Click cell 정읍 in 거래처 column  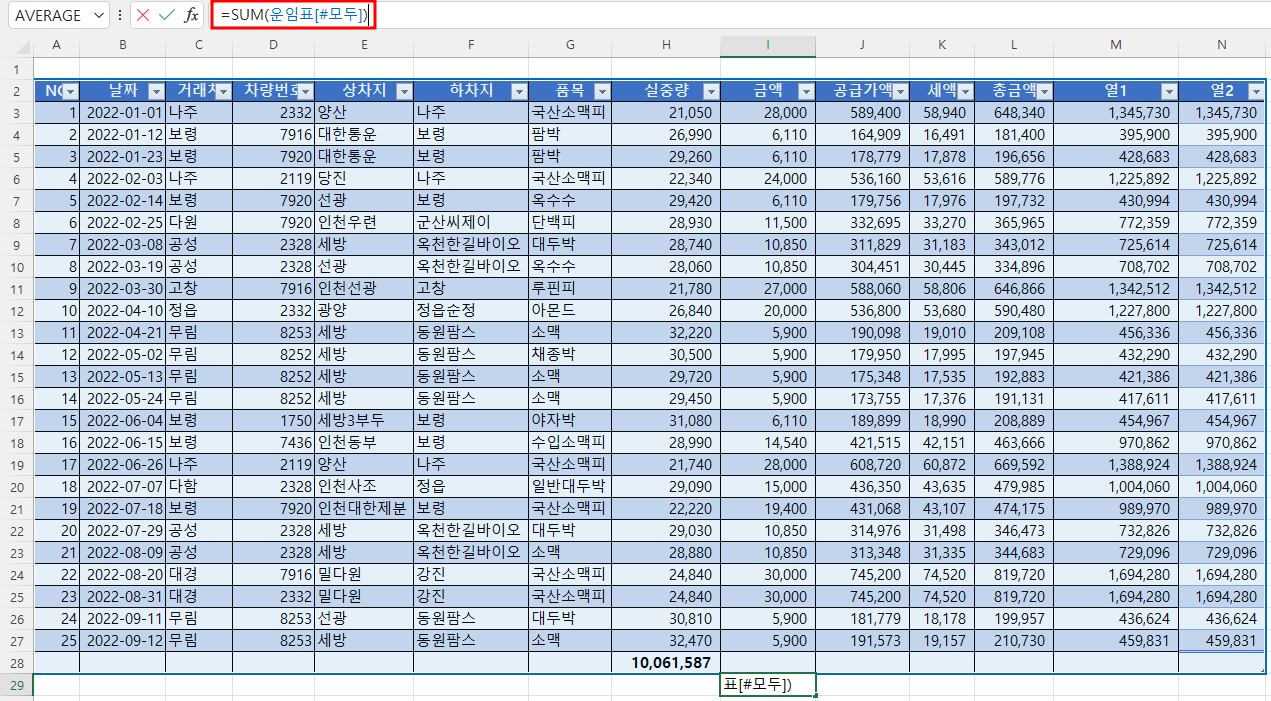coord(199,311)
